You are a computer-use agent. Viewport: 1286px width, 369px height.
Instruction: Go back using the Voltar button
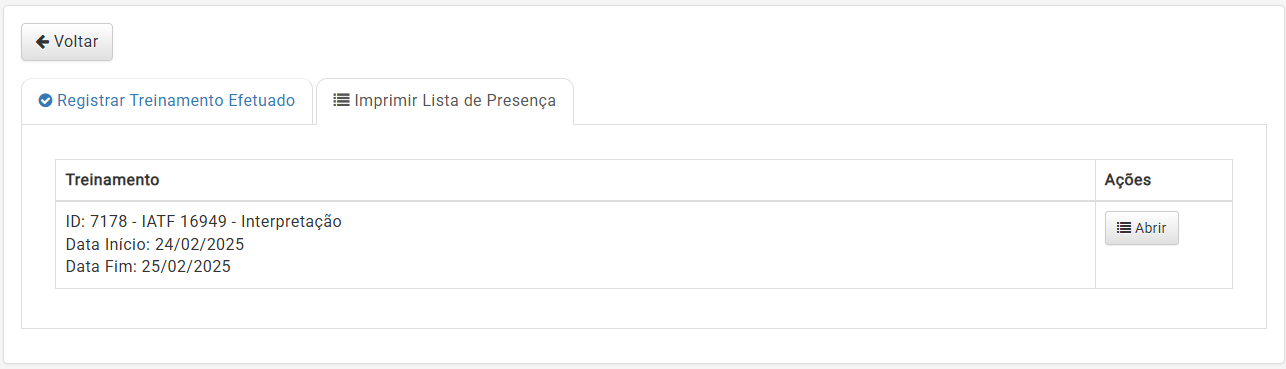[x=67, y=42]
